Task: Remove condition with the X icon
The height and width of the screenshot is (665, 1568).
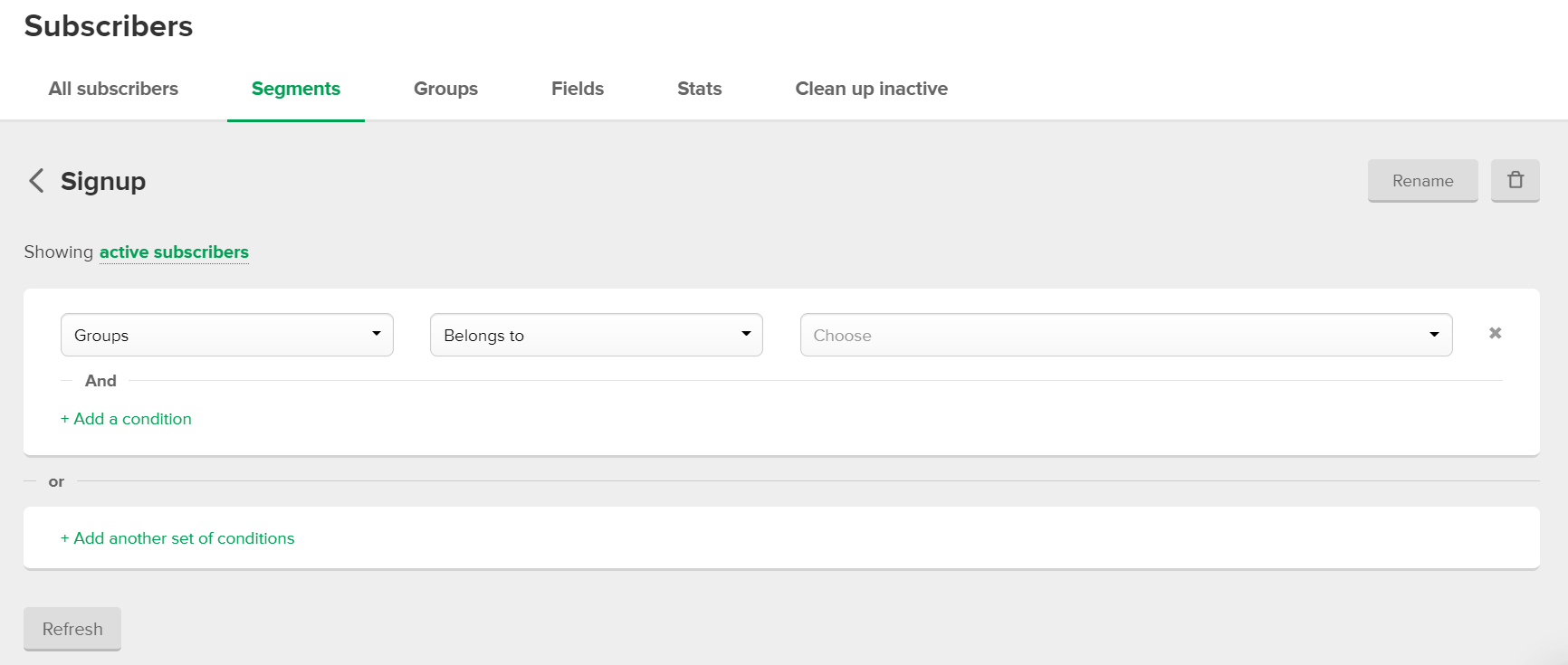Action: click(1495, 333)
